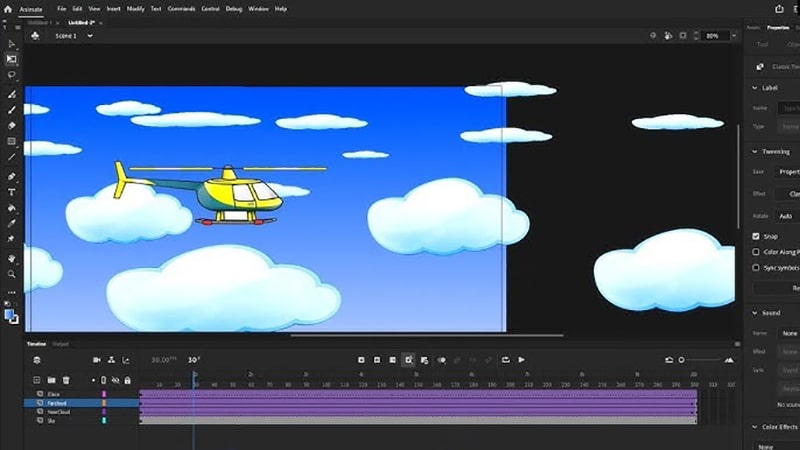Toggle loop playback button
Viewport: 800px width, 450px height.
(x=506, y=360)
